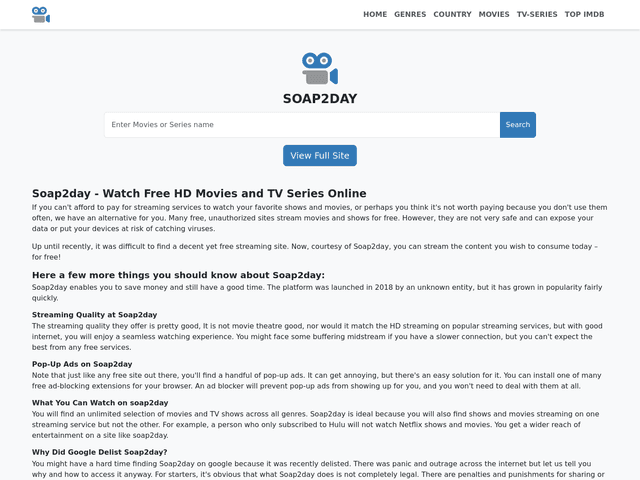Click paragraph starting 'If you can't afford to pay'
This screenshot has width=640, height=480.
320,218
